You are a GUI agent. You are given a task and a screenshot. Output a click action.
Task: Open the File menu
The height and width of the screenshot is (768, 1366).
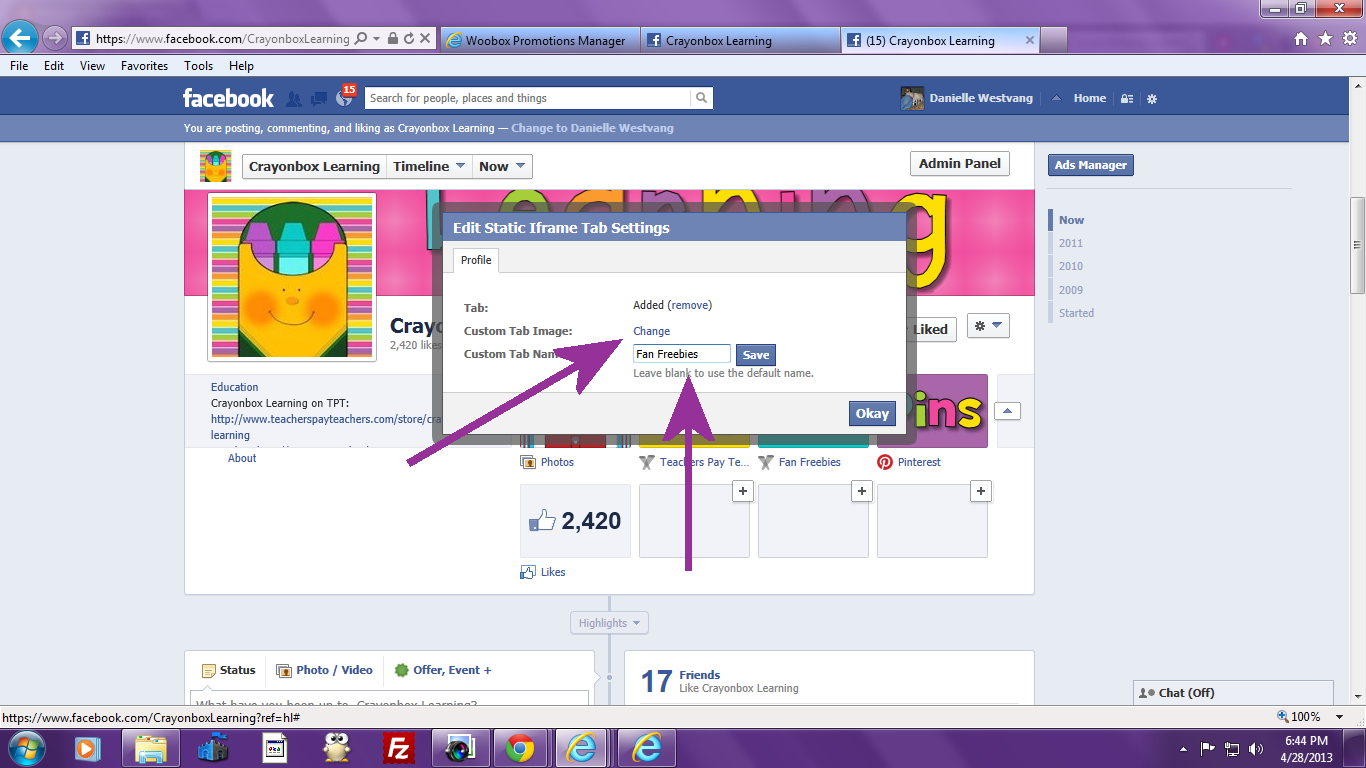tap(19, 66)
